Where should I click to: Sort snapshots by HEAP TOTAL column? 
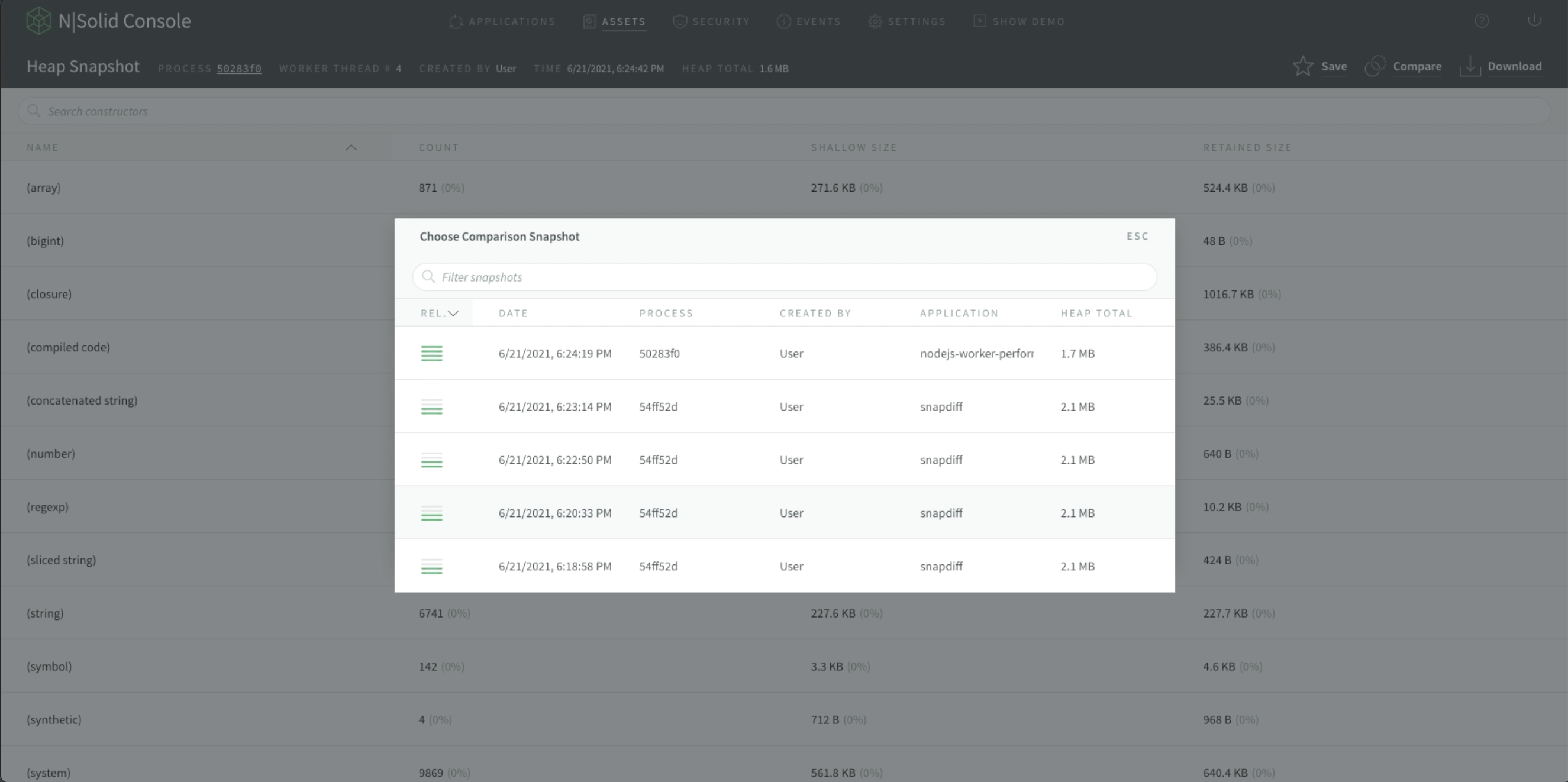pos(1096,314)
